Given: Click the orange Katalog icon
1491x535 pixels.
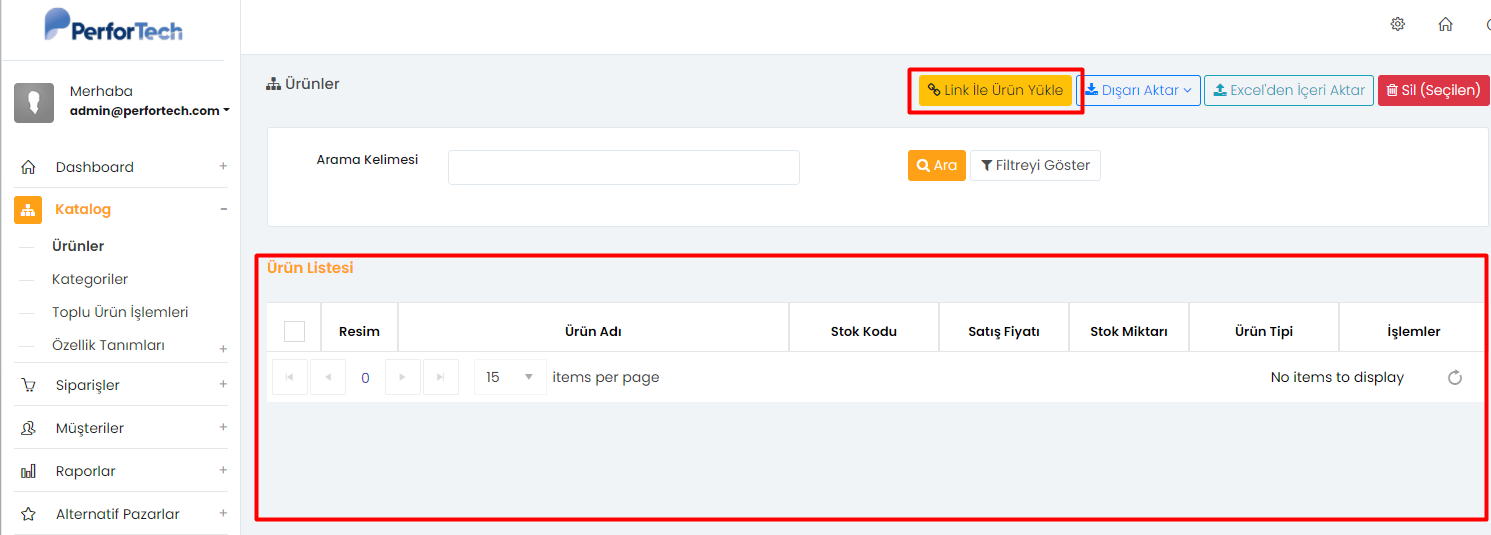Looking at the screenshot, I should [x=28, y=209].
